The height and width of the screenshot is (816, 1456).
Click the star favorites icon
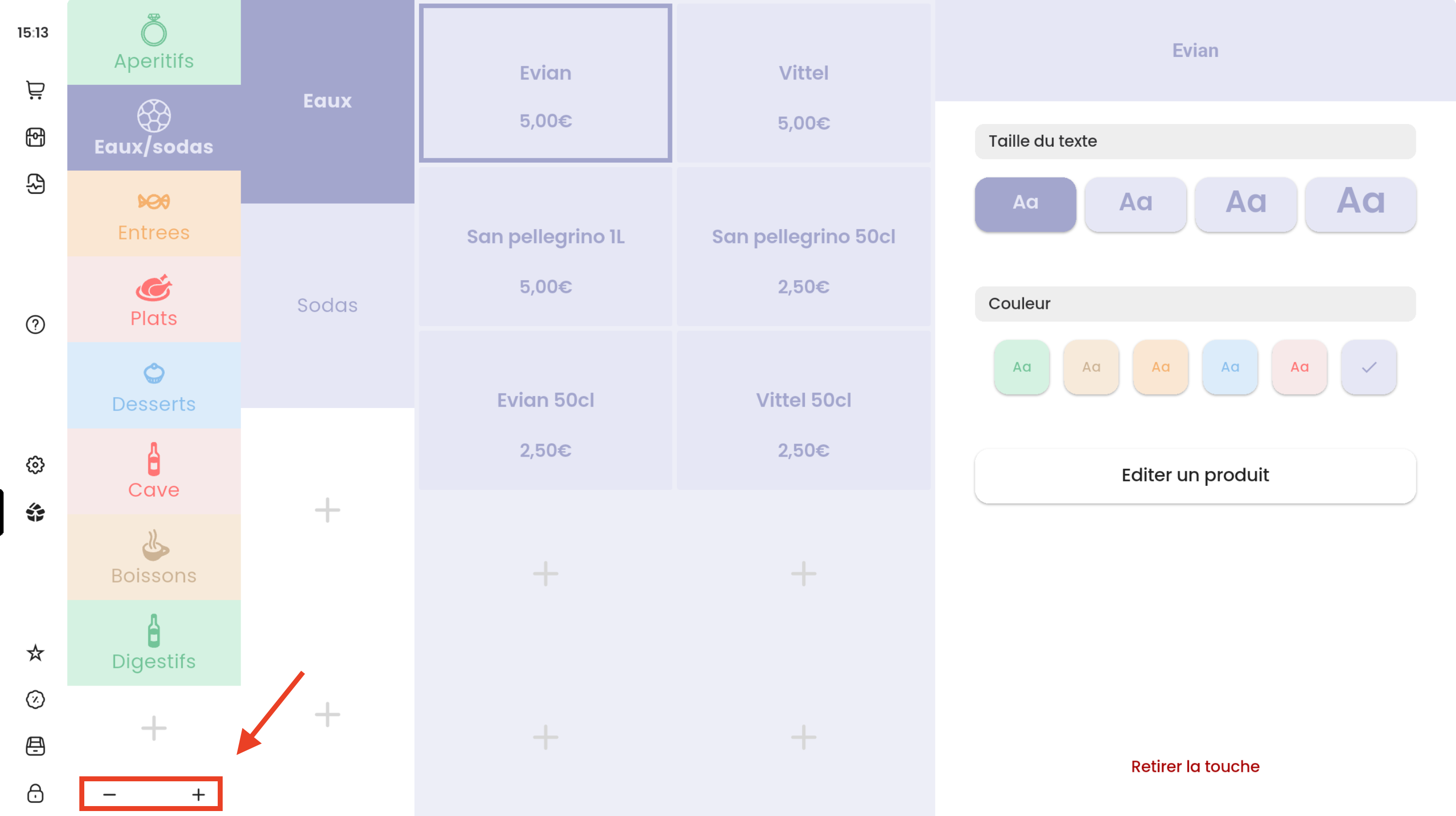(35, 653)
